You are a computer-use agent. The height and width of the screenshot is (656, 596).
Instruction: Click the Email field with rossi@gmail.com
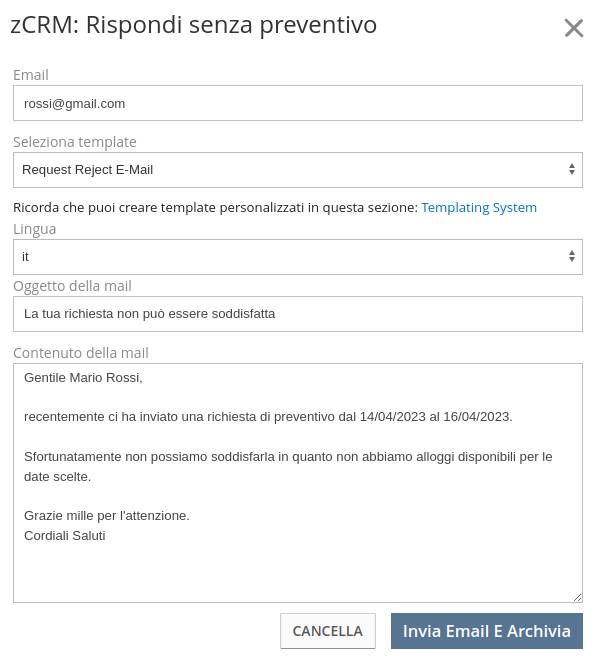click(298, 103)
